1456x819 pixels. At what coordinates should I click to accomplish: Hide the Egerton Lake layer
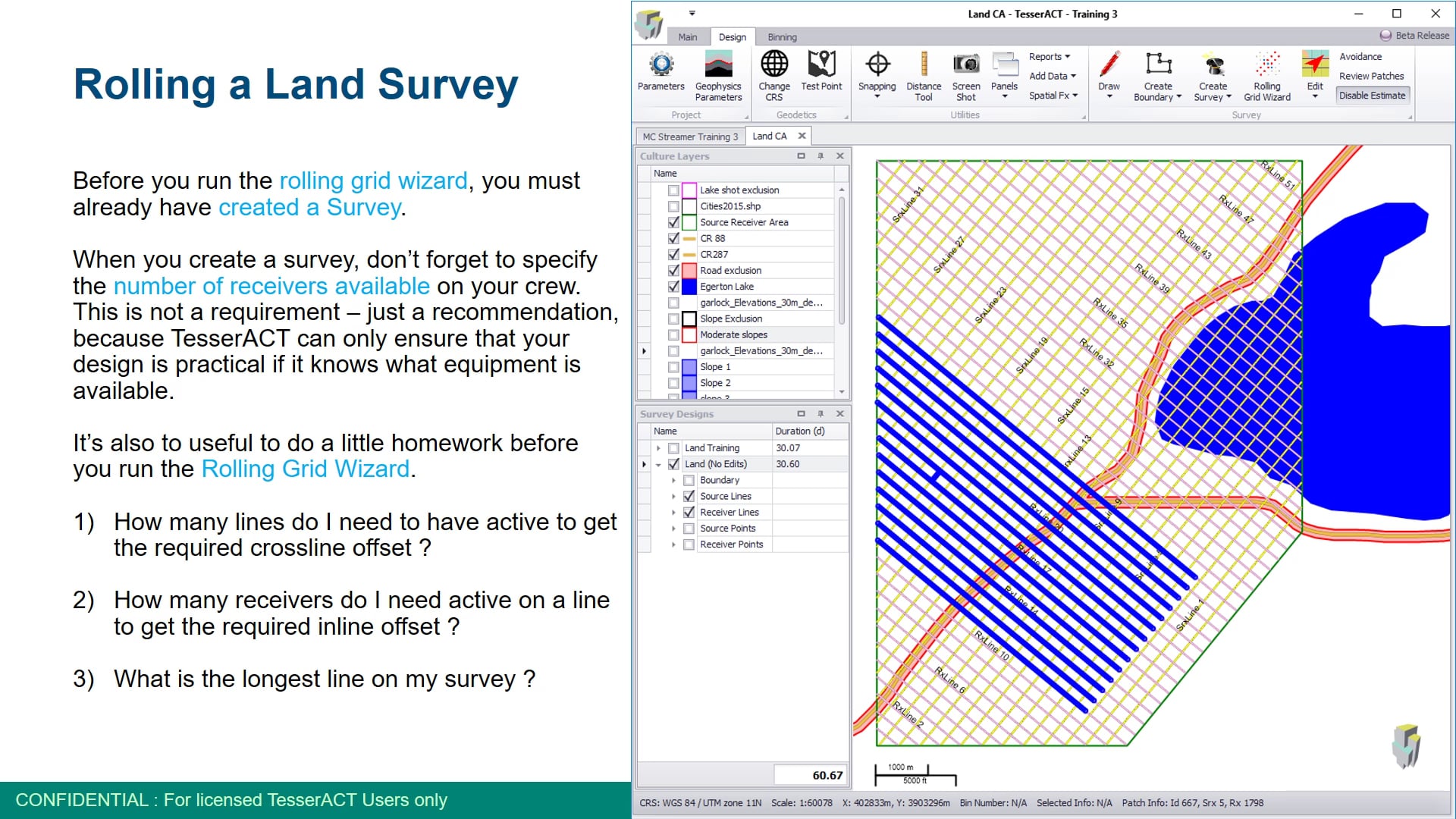(673, 287)
